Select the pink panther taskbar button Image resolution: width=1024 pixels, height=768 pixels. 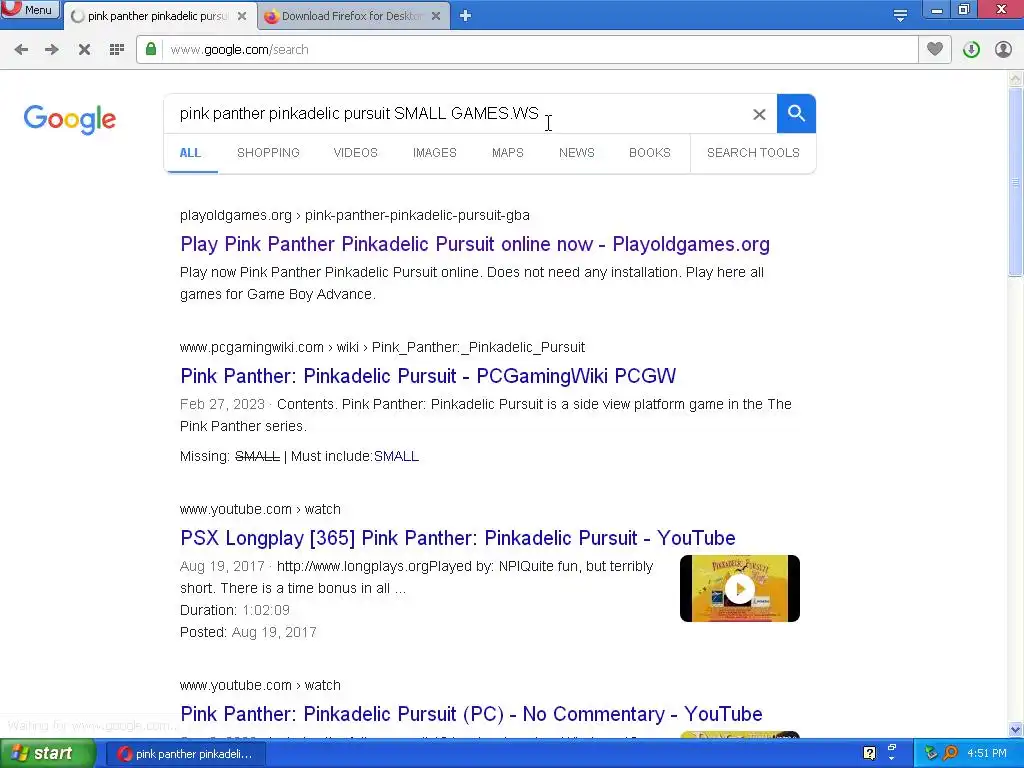pyautogui.click(x=185, y=754)
